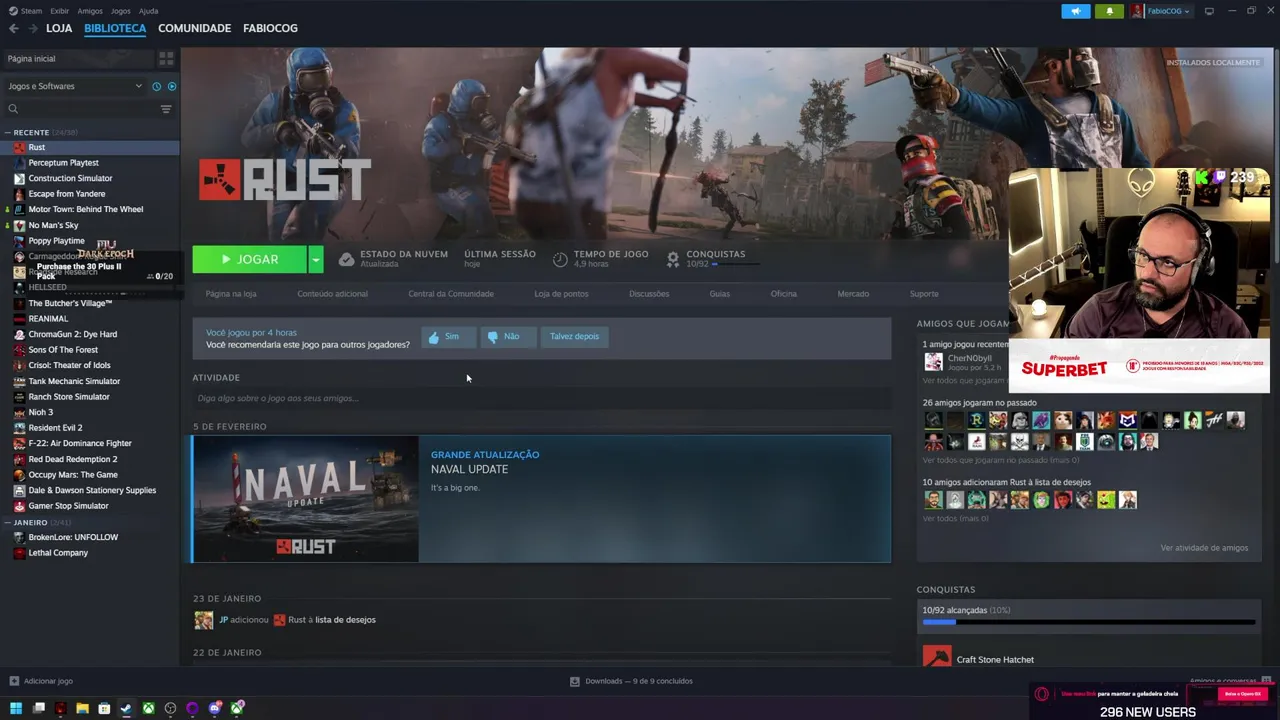
Task: Open the green notifications bell
Action: point(1109,11)
